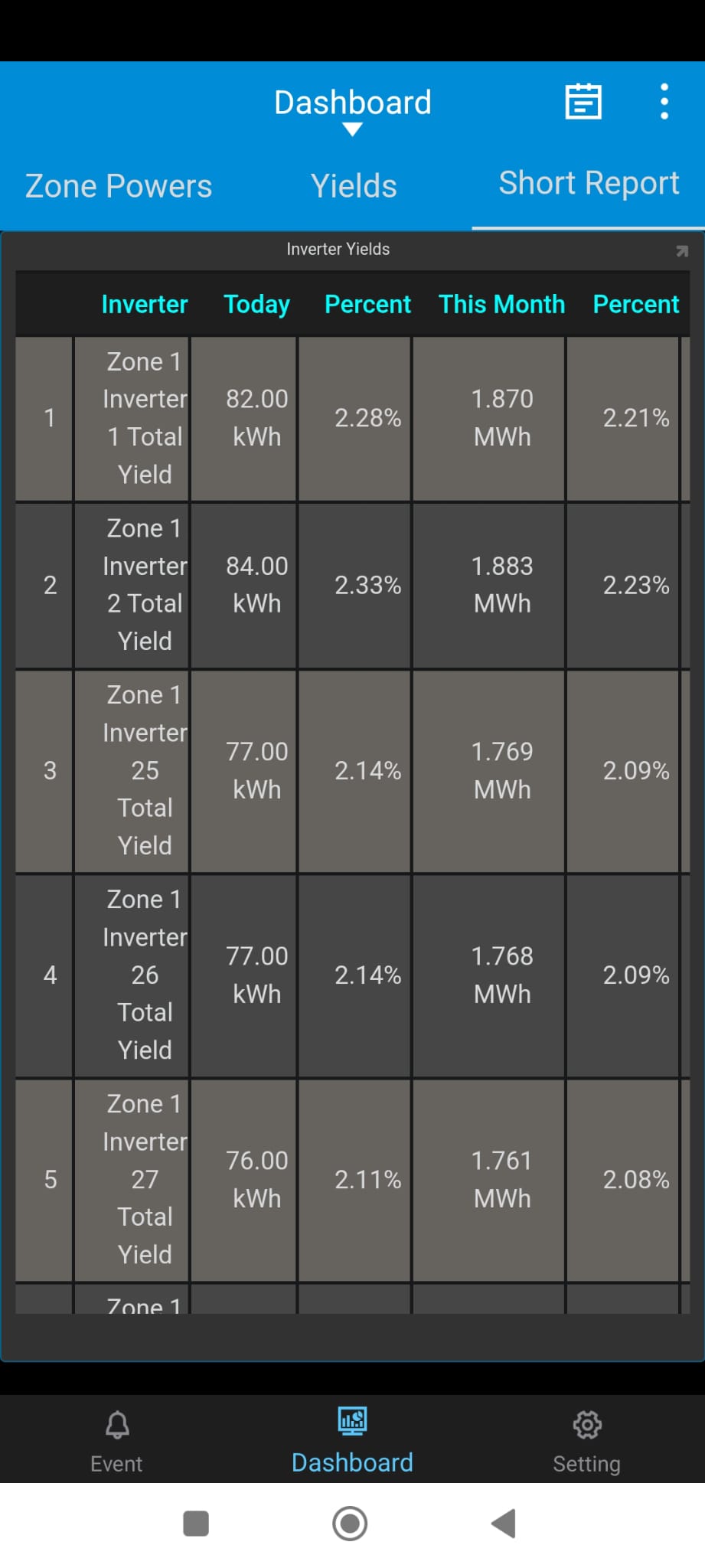
Task: Sort by This Month column header
Action: pos(501,305)
